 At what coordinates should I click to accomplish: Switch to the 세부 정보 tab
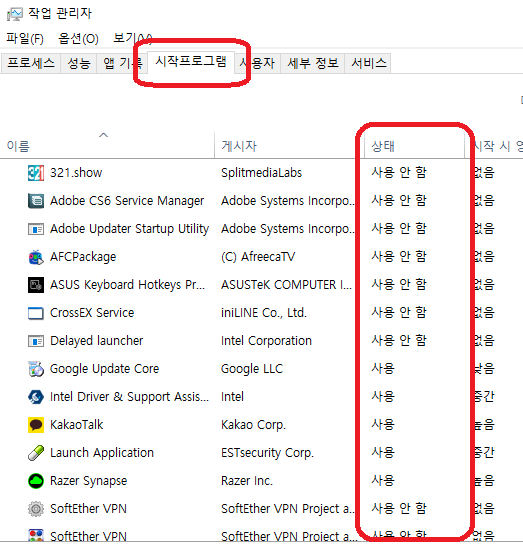(x=313, y=63)
